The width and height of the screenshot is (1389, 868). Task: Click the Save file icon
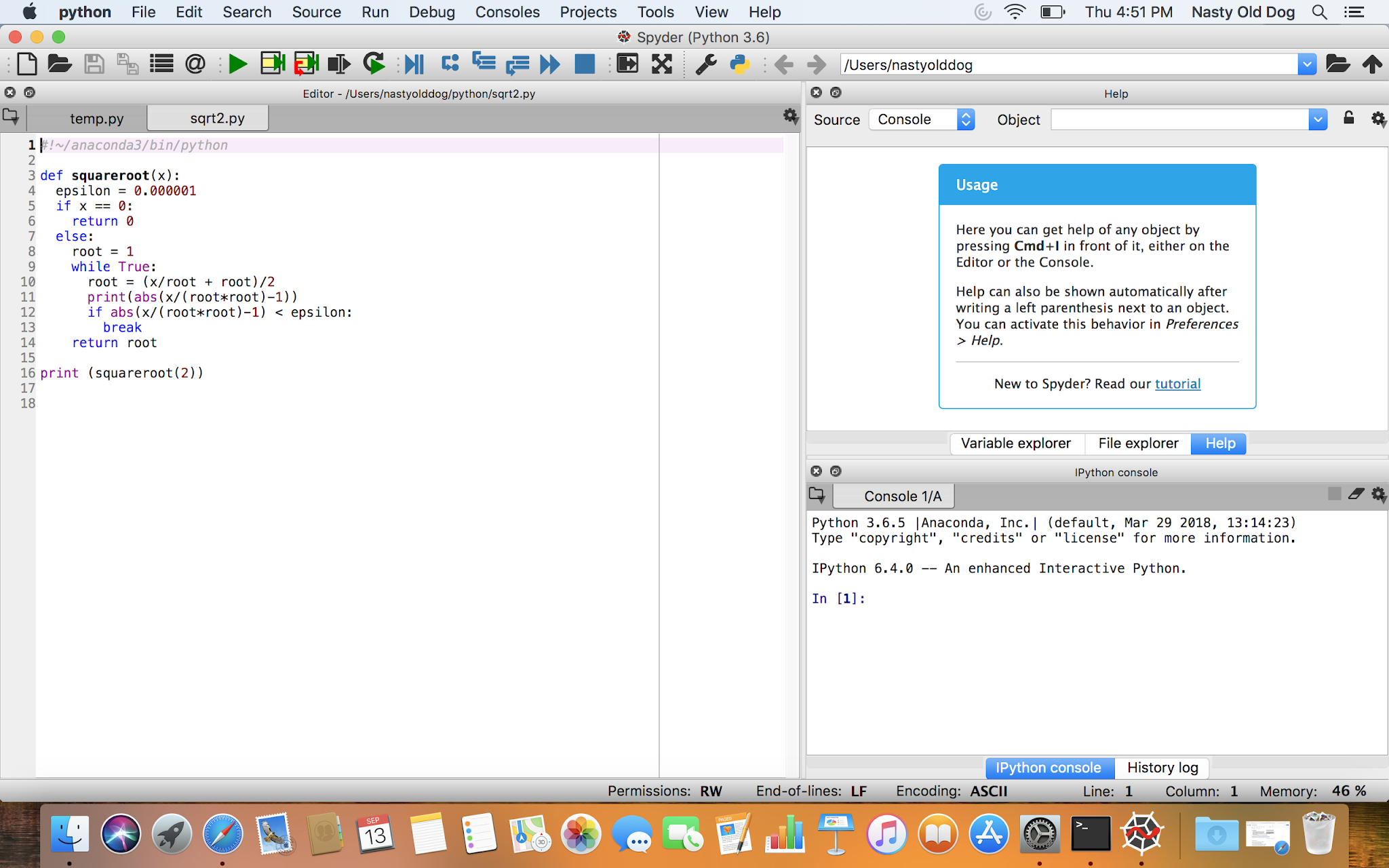click(94, 64)
